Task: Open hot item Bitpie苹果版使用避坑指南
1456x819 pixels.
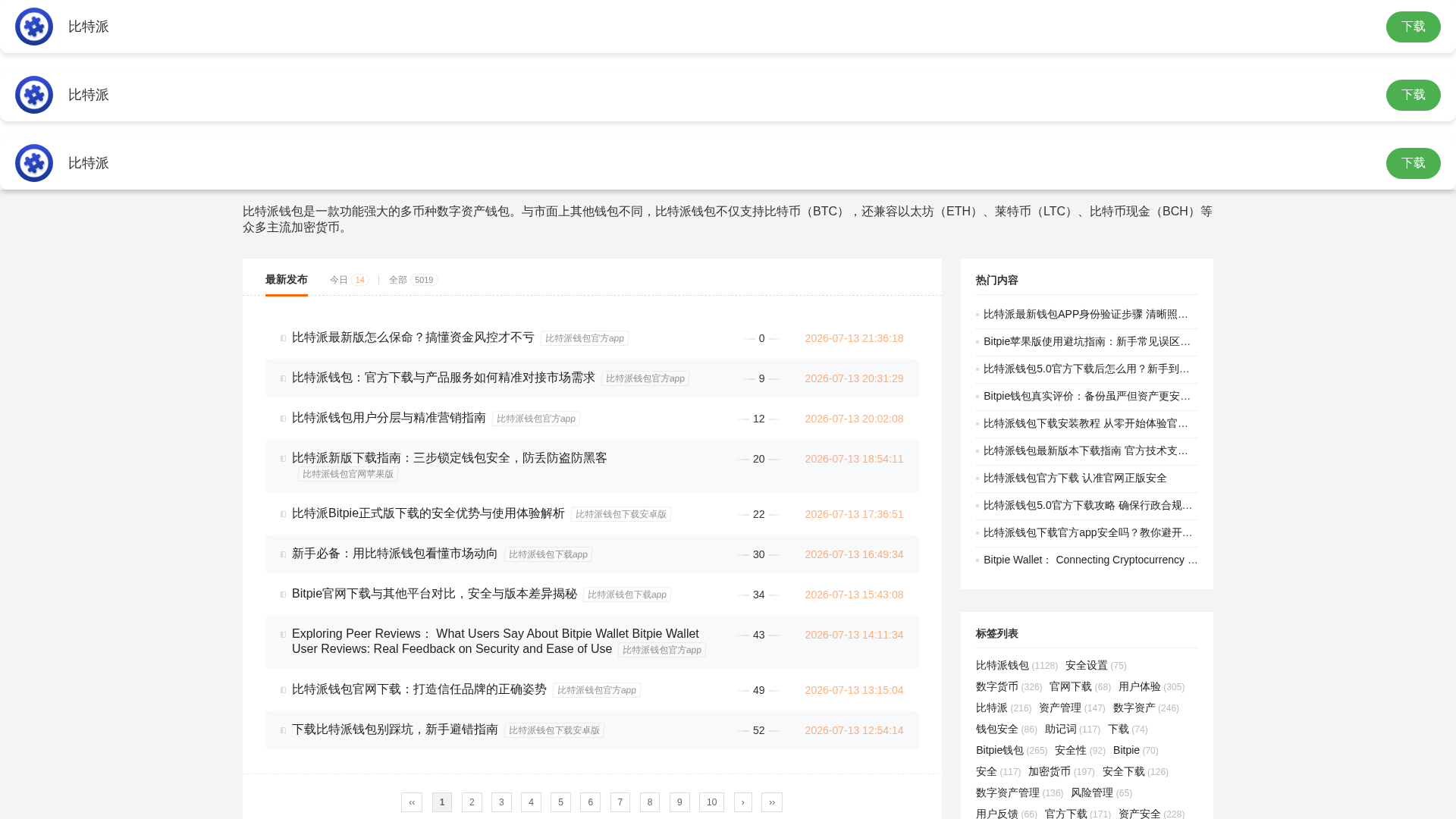Action: click(x=1087, y=341)
